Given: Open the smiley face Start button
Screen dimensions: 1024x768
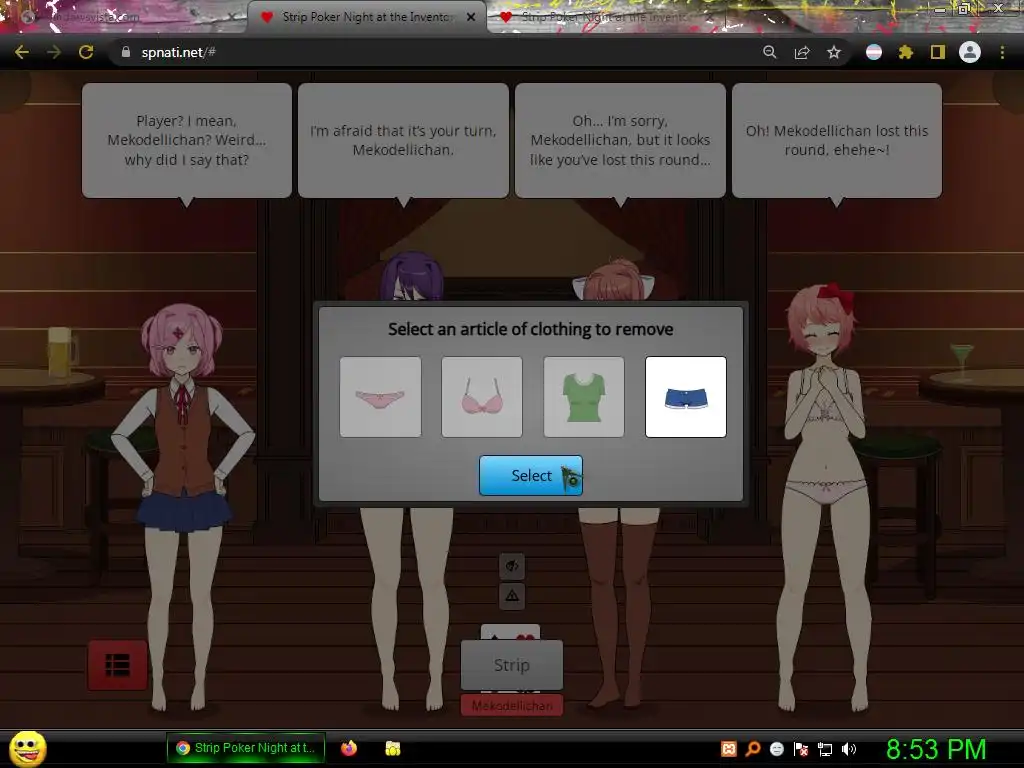Looking at the screenshot, I should [28, 748].
